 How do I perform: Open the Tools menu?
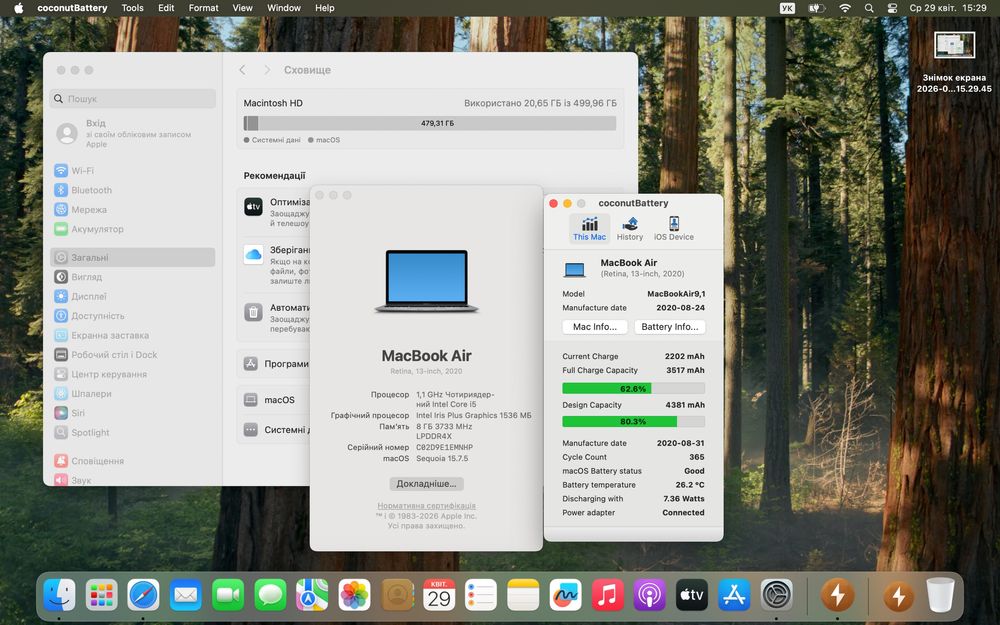tap(133, 8)
